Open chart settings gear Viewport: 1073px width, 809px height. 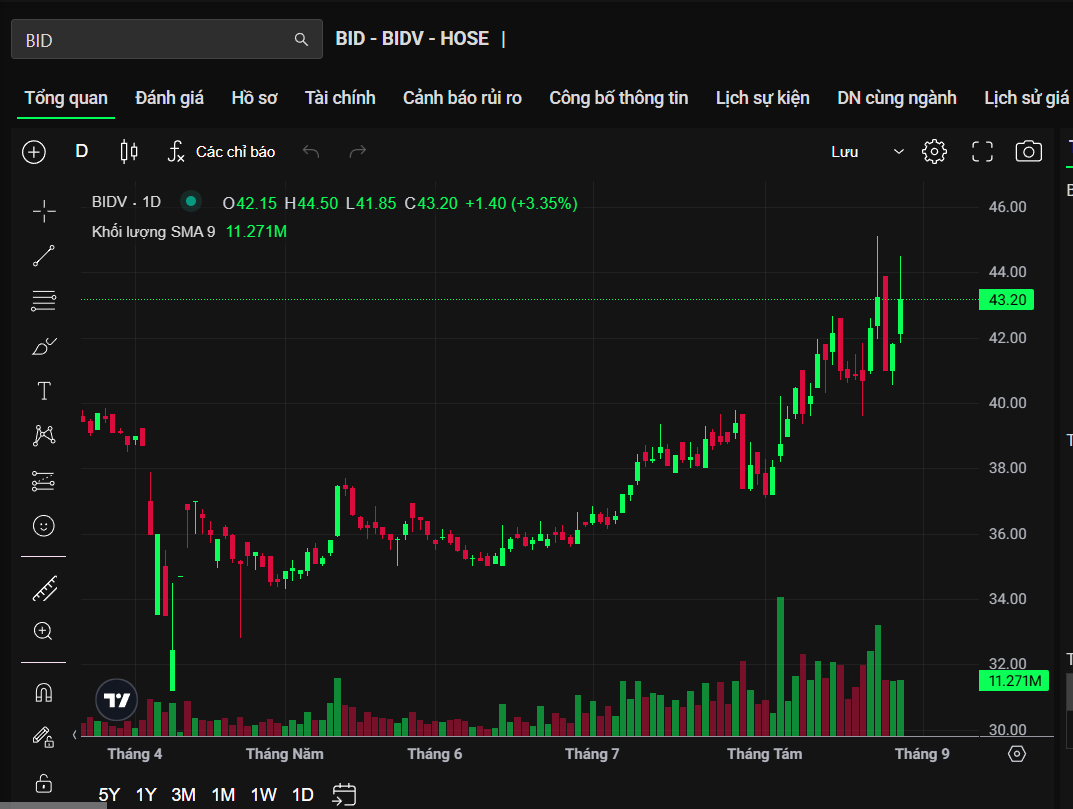click(x=934, y=152)
